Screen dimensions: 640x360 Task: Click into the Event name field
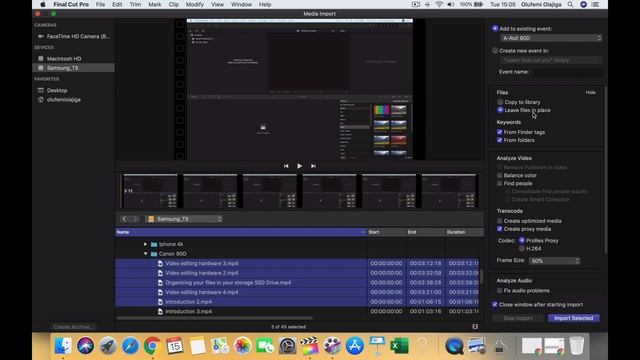(567, 72)
